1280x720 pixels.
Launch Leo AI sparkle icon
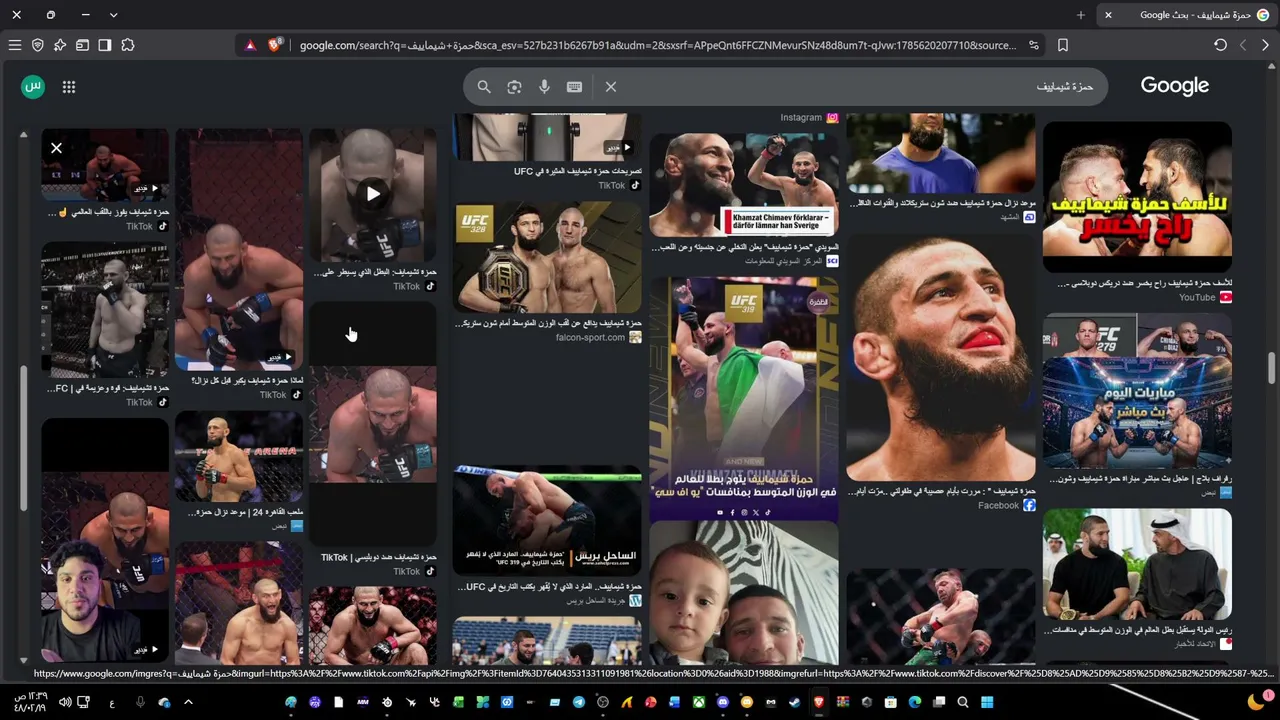point(60,45)
